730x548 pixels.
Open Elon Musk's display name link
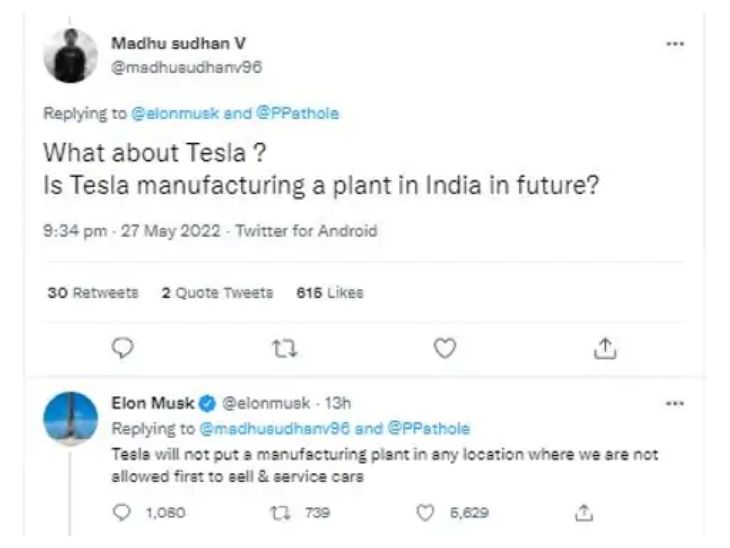[x=153, y=404]
